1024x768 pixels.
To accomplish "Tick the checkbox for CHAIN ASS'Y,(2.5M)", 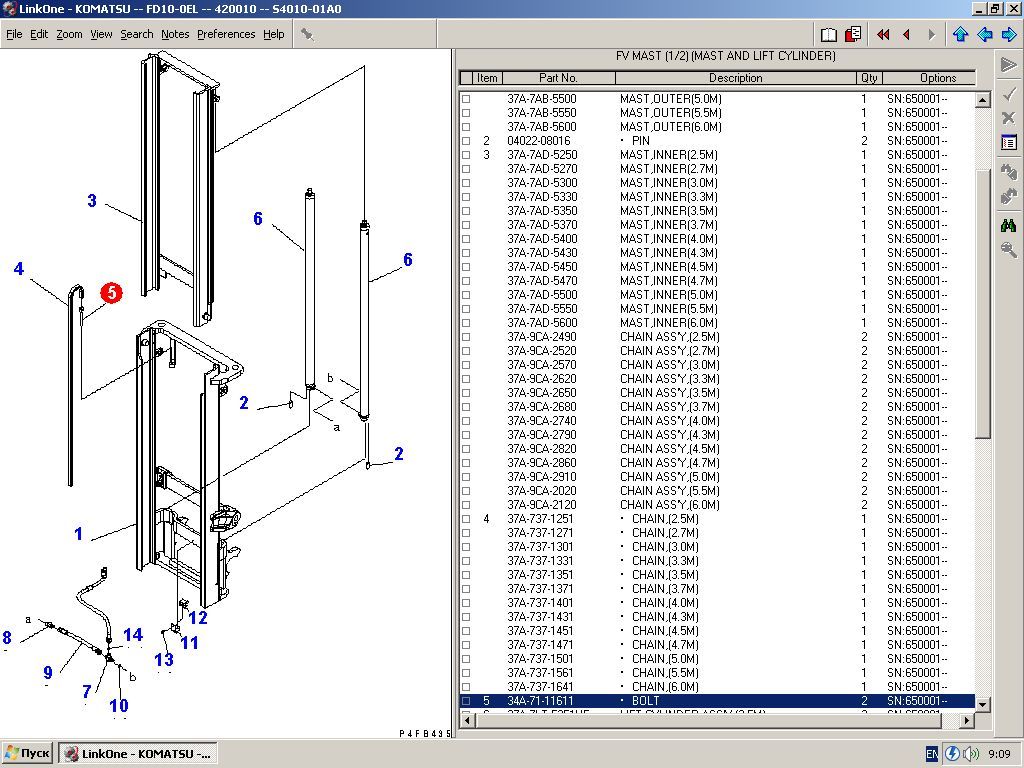I will point(466,337).
